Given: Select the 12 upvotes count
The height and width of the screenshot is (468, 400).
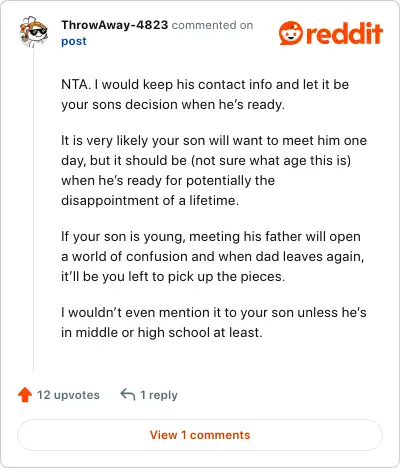Looking at the screenshot, I should (68, 395).
